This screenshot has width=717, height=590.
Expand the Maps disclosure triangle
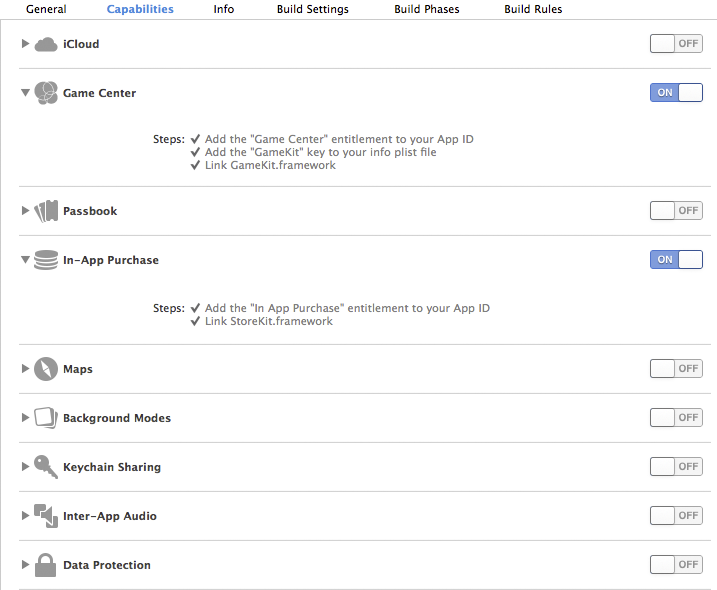tap(25, 368)
